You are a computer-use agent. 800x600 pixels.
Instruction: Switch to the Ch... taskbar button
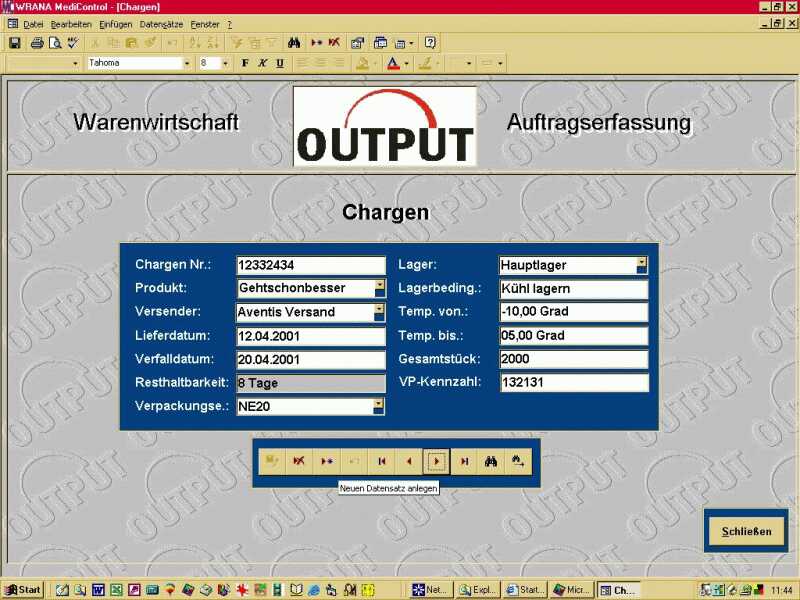pyautogui.click(x=618, y=590)
